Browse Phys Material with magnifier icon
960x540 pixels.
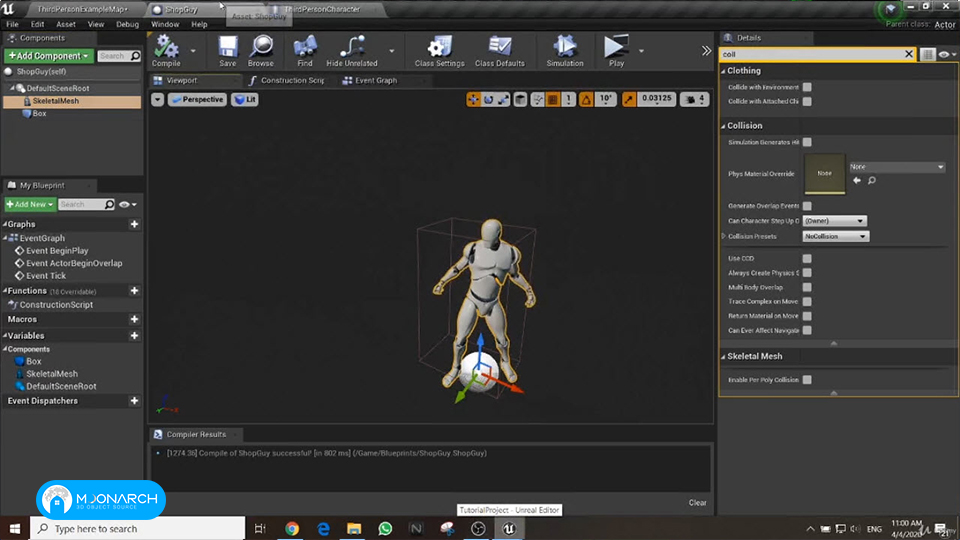tap(872, 181)
